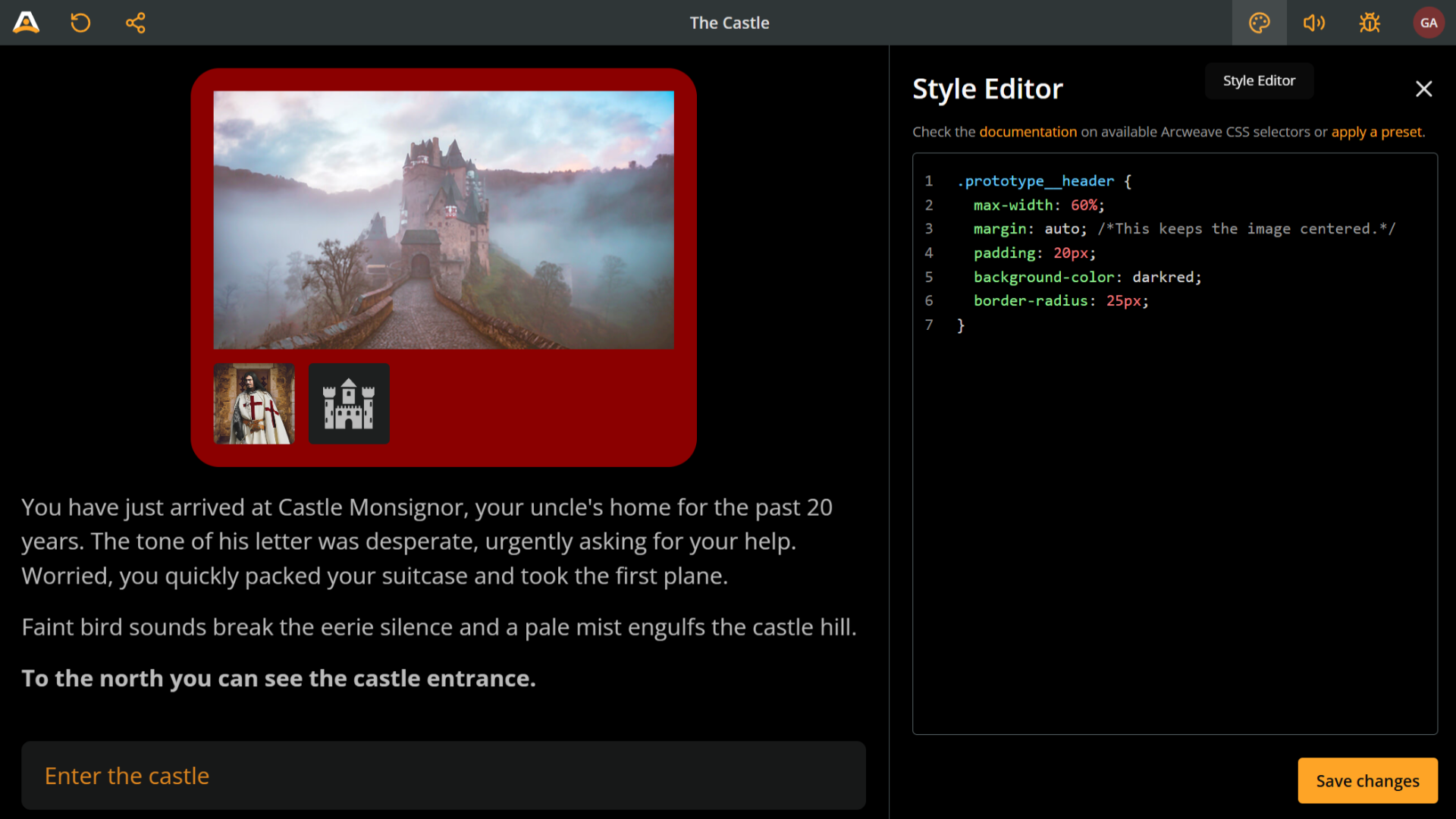
Task: Click the darkred background-color value
Action: (x=1162, y=277)
